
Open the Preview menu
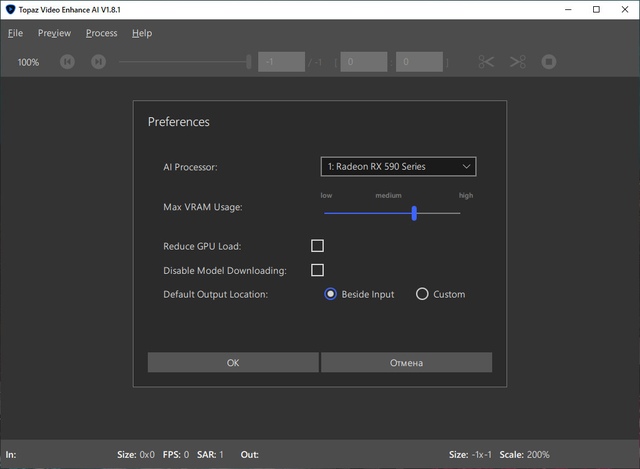54,33
